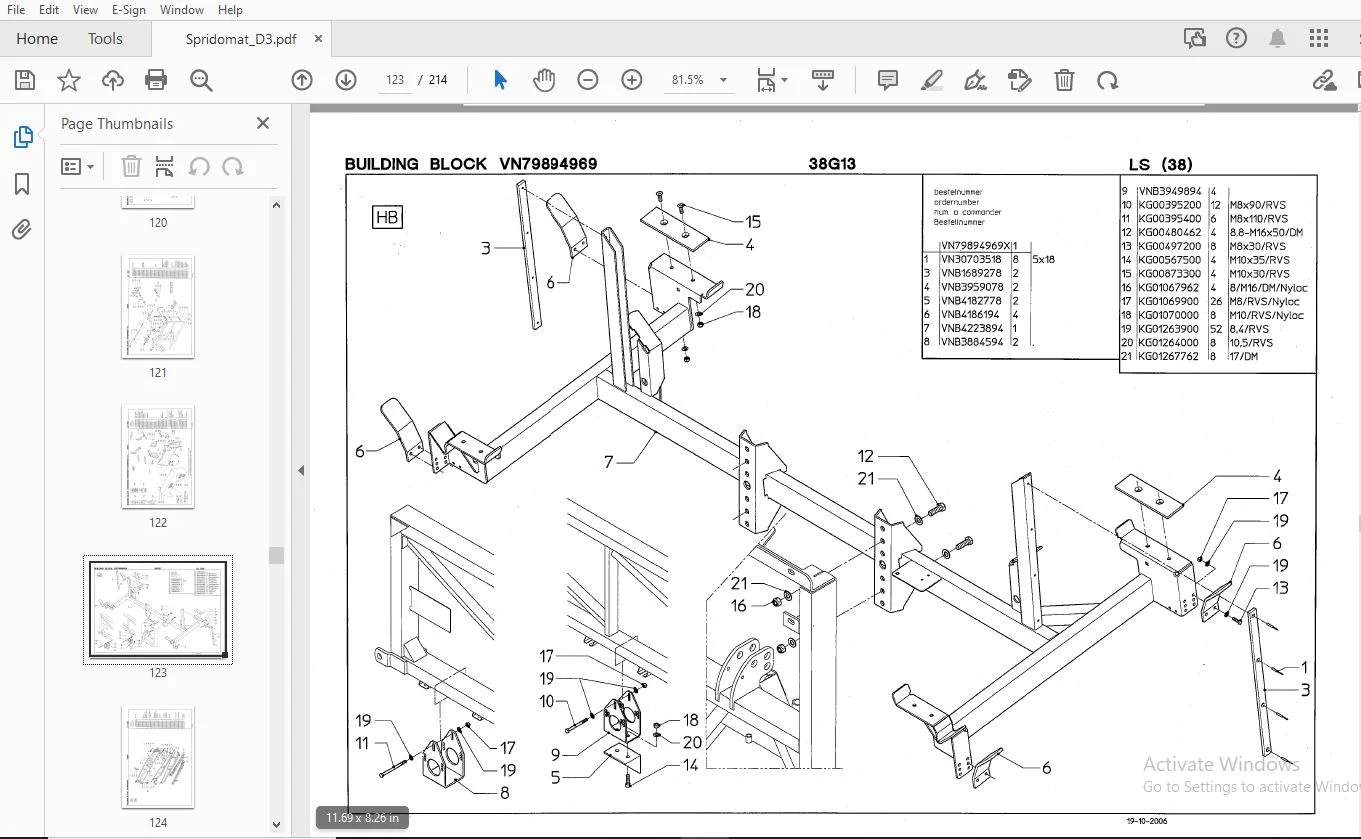Open the Help menu

point(230,10)
